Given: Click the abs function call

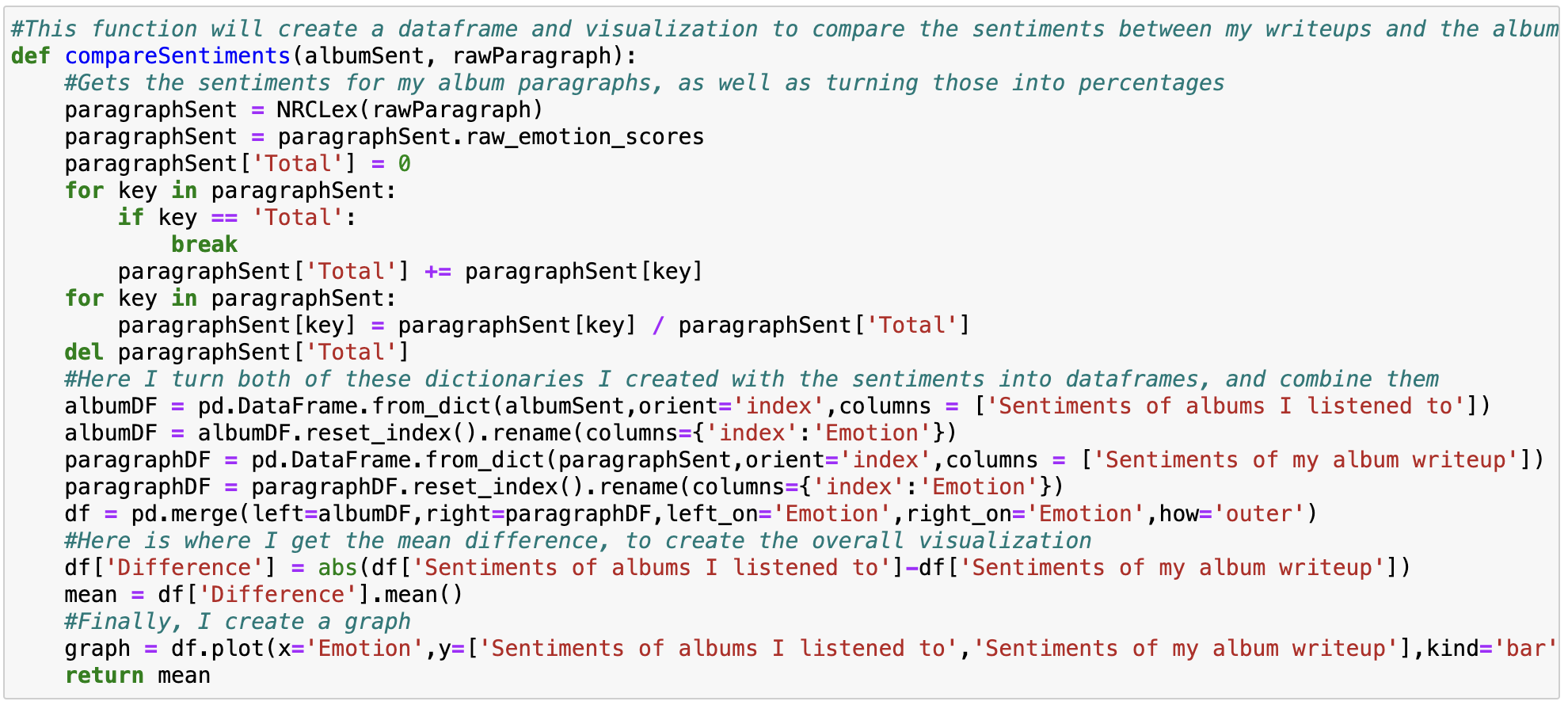Looking at the screenshot, I should pos(337,568).
